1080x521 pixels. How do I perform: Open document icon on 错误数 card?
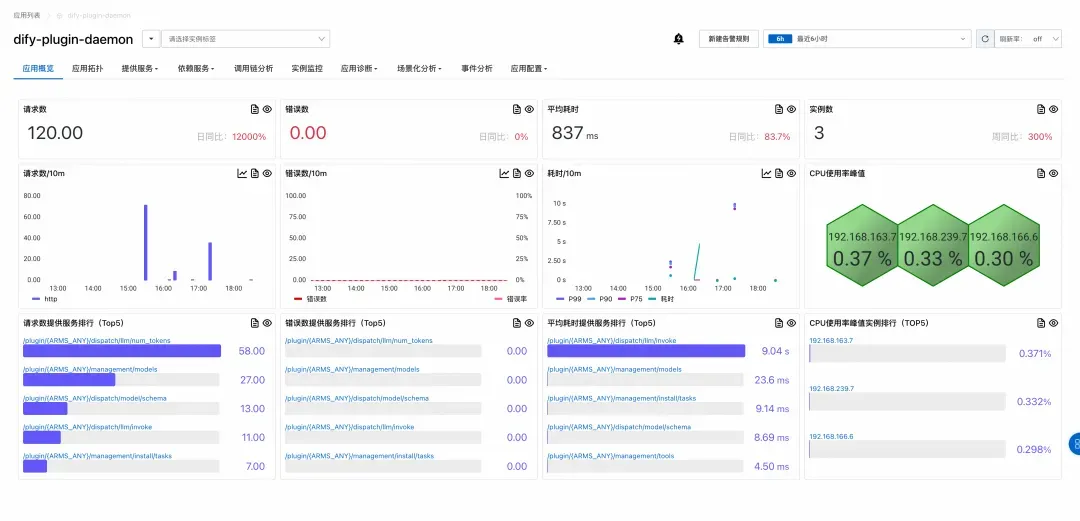pyautogui.click(x=517, y=109)
